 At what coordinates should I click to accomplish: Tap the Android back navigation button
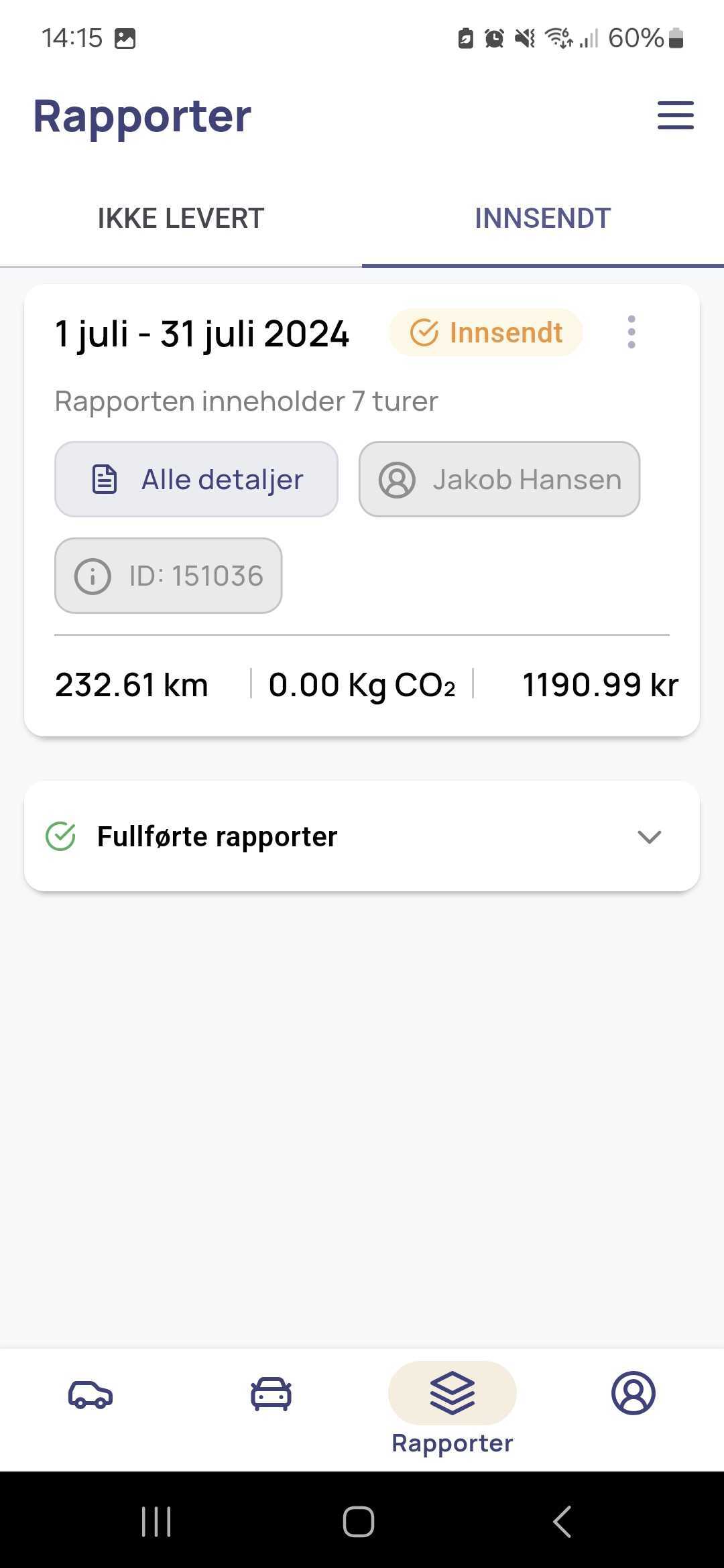point(562,1521)
